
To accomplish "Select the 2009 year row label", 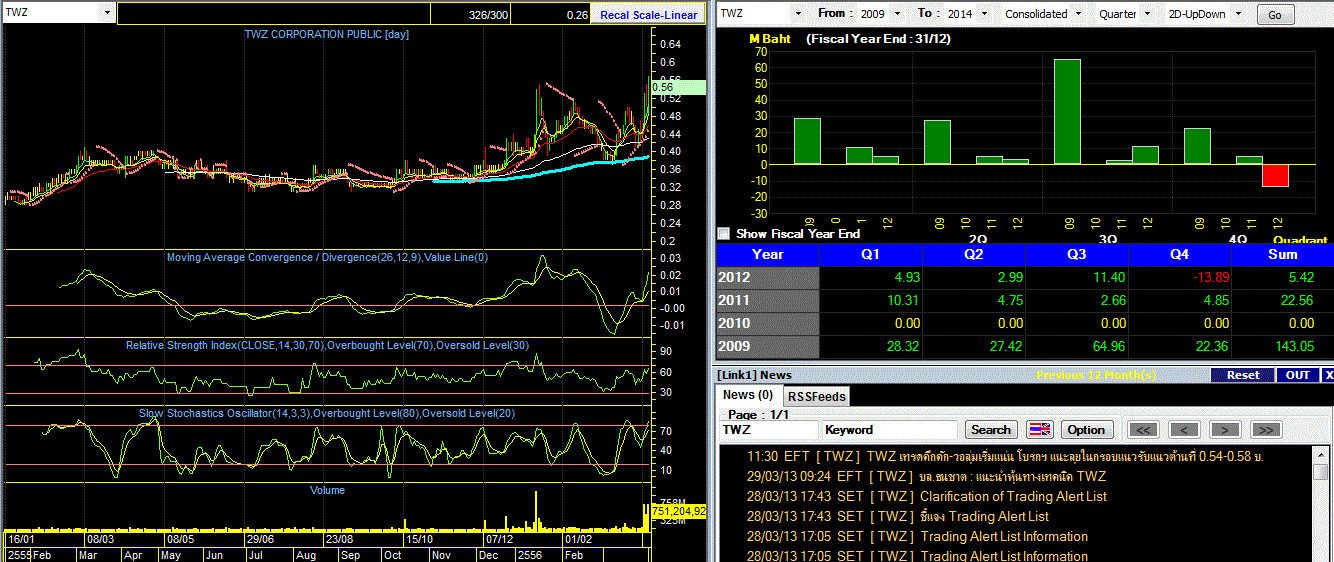I will pyautogui.click(x=768, y=346).
